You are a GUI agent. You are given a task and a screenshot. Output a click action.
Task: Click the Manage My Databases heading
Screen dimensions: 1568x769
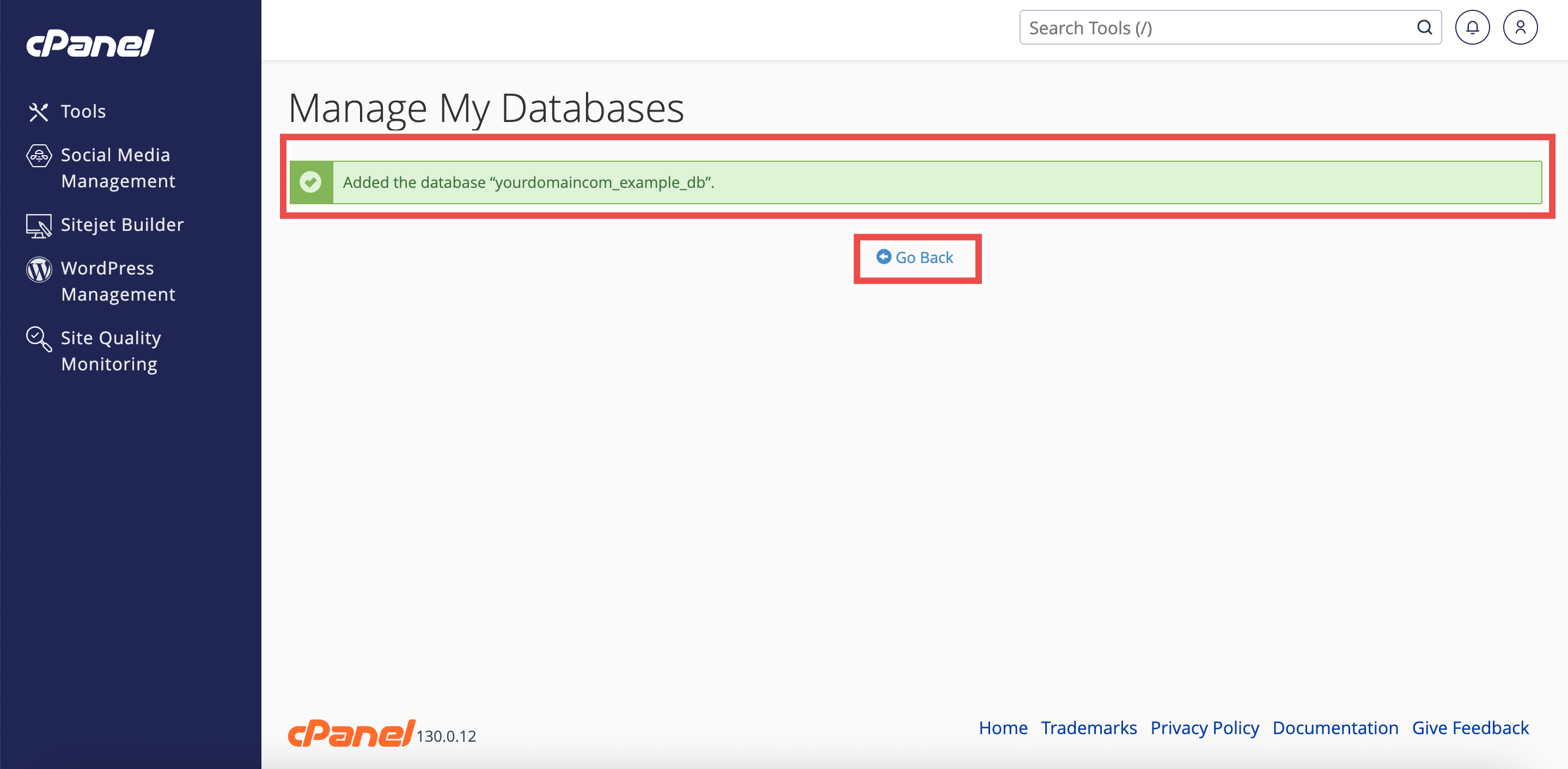(486, 108)
